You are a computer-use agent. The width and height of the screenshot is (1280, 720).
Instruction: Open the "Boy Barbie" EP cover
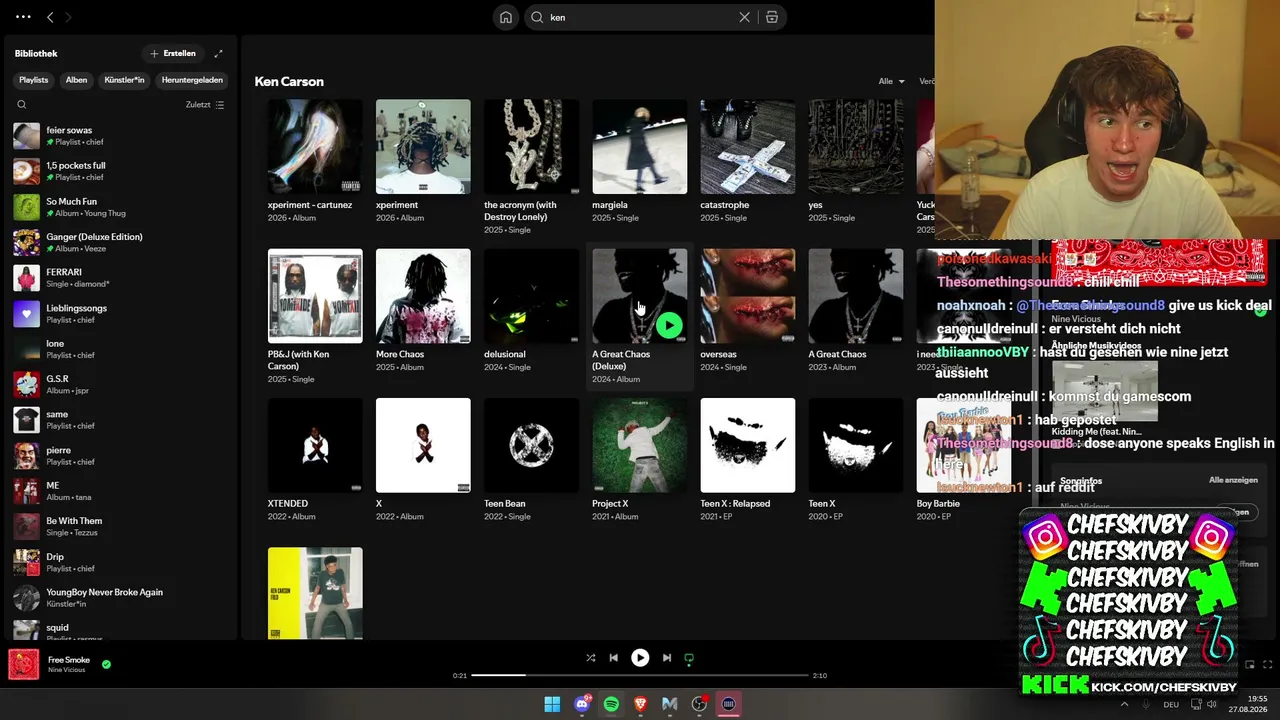[963, 445]
